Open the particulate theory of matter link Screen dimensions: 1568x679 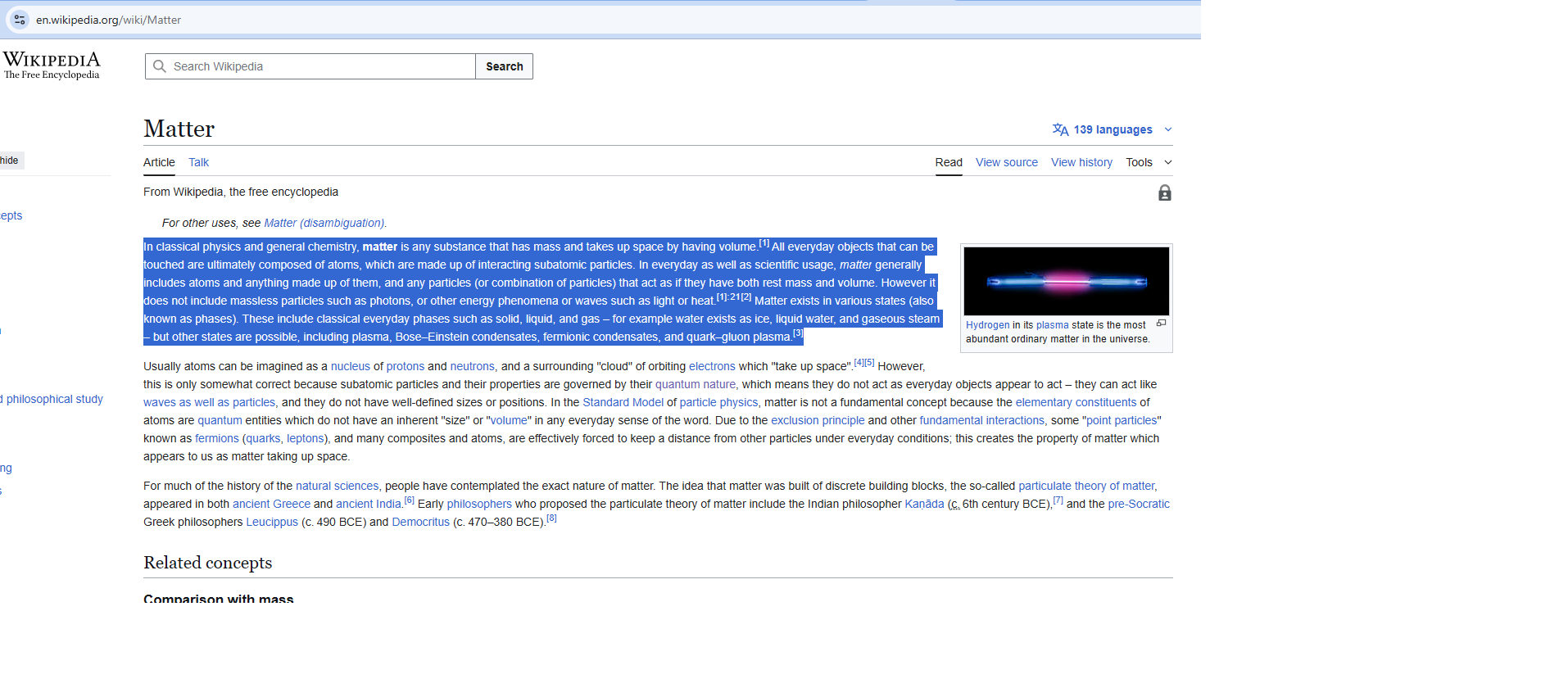coord(1086,486)
